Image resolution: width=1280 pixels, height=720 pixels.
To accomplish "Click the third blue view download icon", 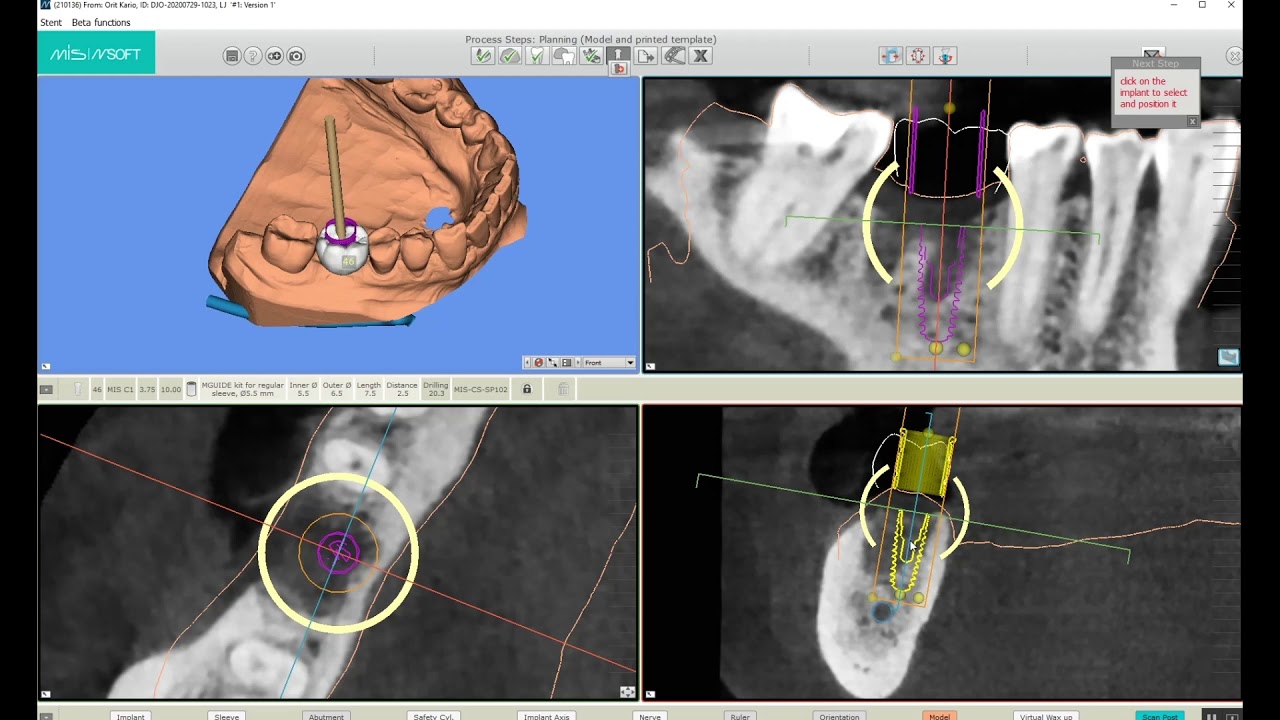I will [945, 56].
